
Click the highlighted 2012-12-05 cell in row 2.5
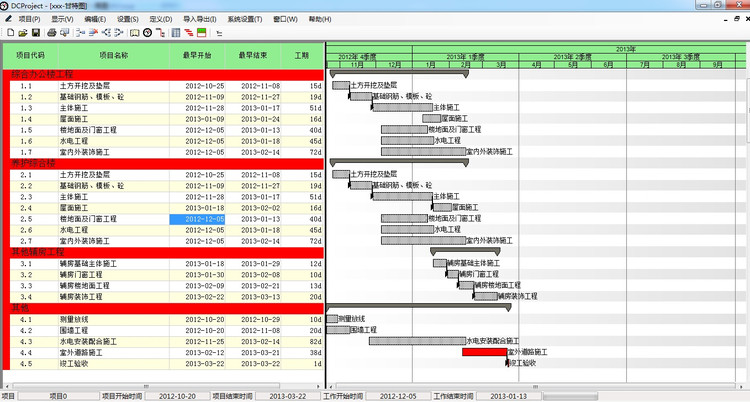coord(198,219)
